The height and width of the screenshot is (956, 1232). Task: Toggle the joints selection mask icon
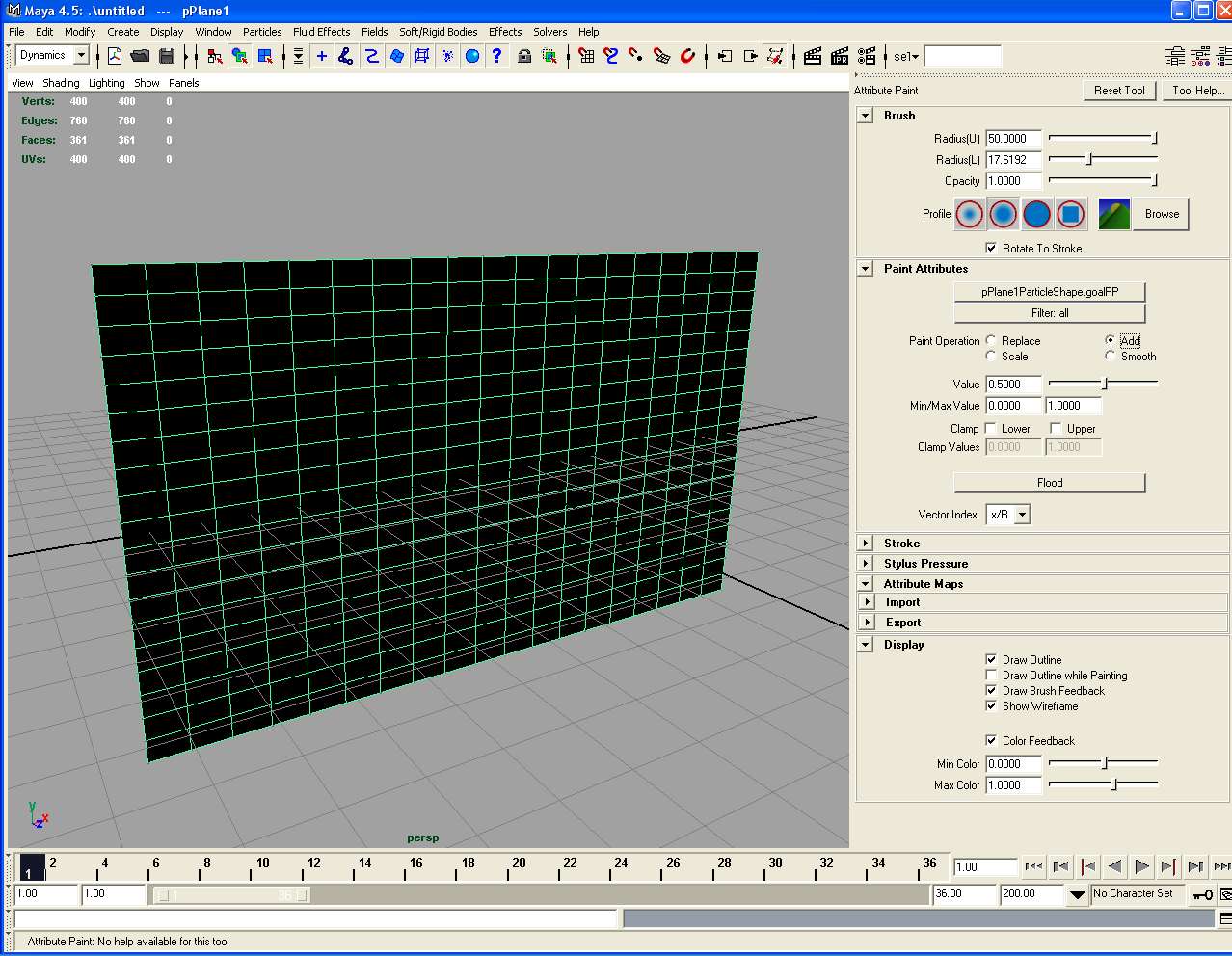pyautogui.click(x=346, y=56)
